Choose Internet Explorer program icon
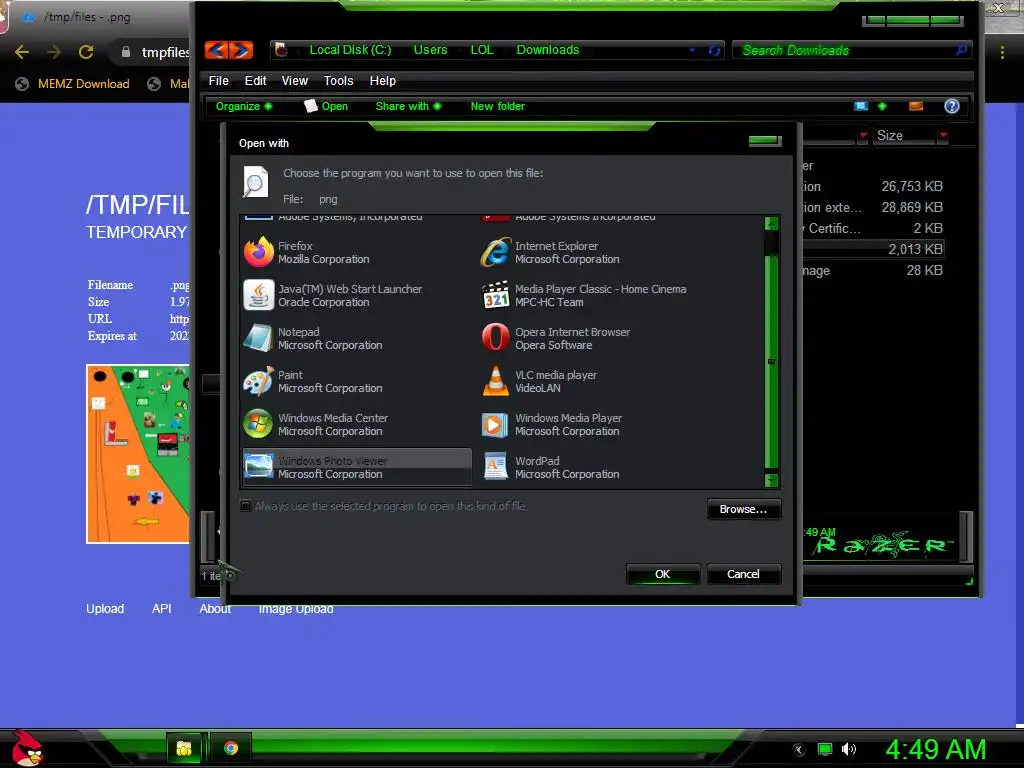 point(495,252)
